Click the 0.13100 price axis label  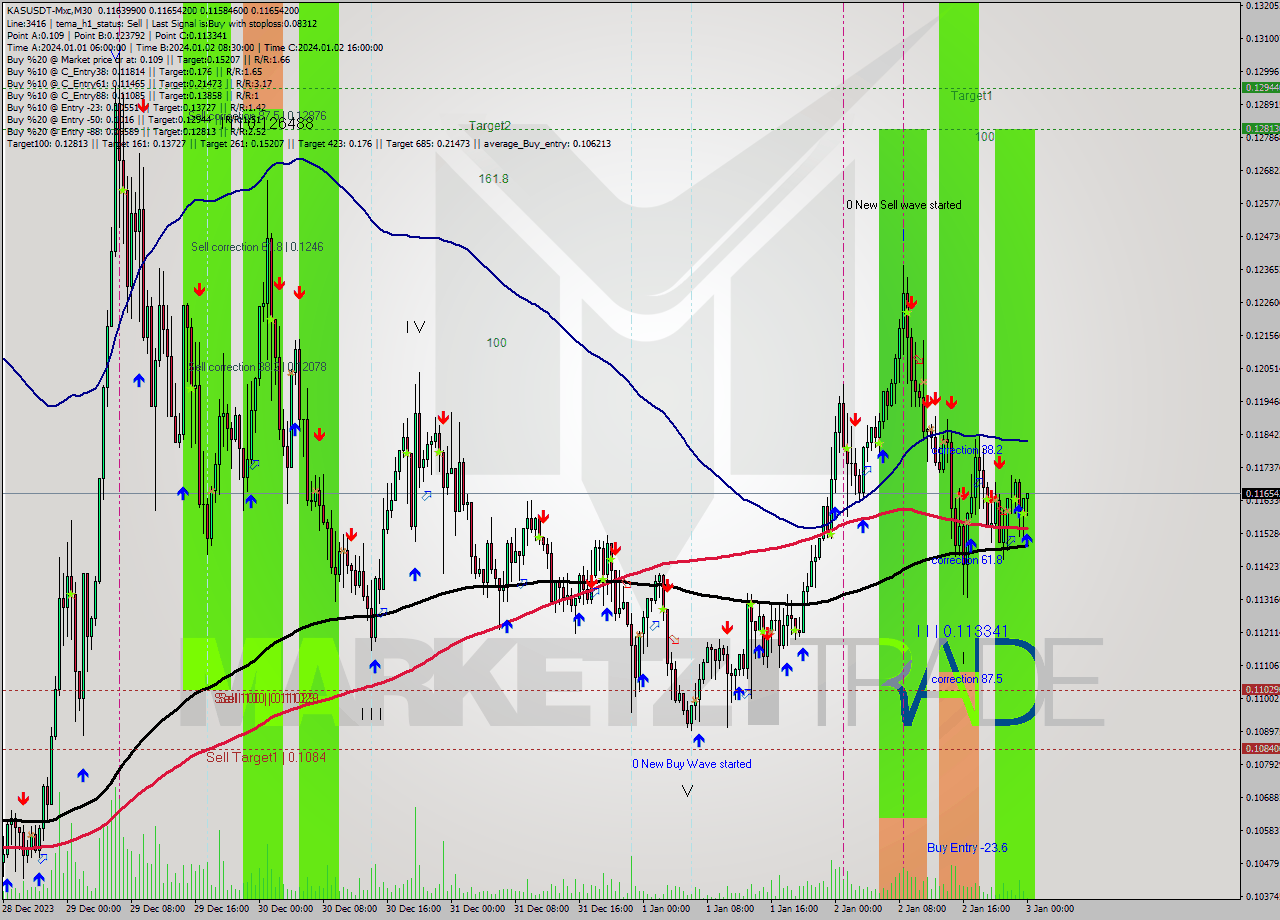(x=1261, y=38)
